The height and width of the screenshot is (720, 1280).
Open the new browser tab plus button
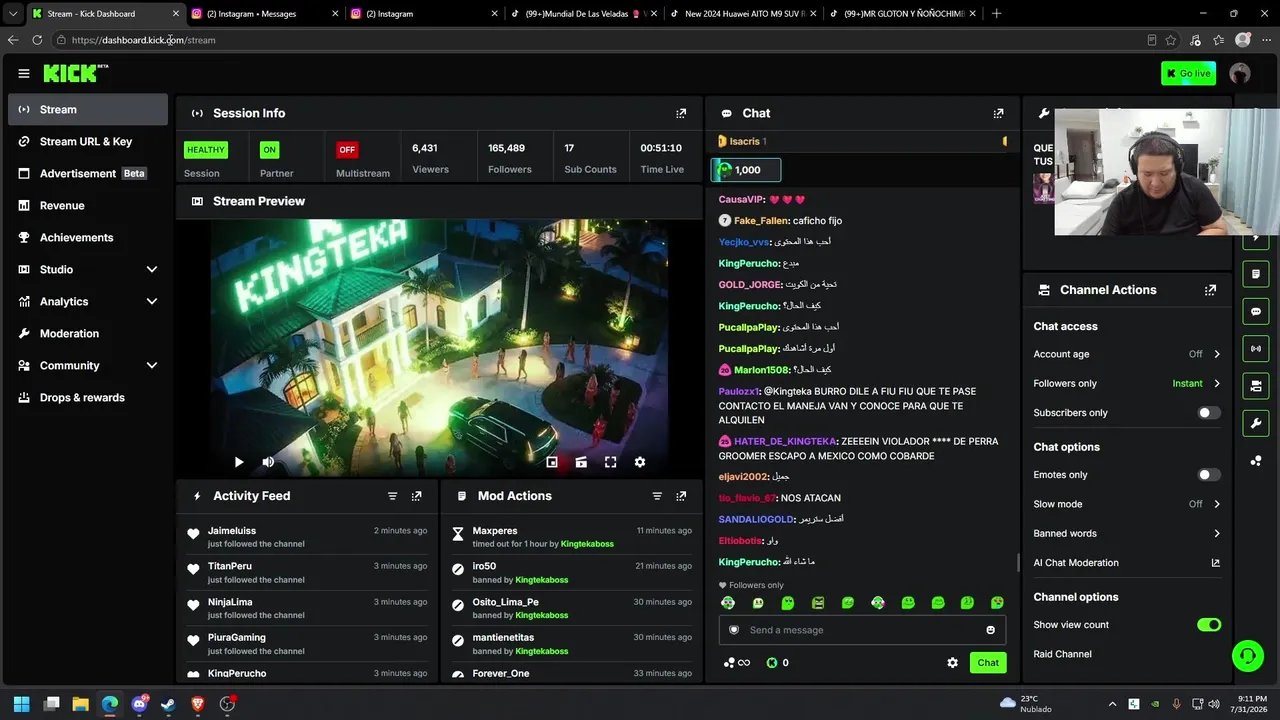click(996, 14)
